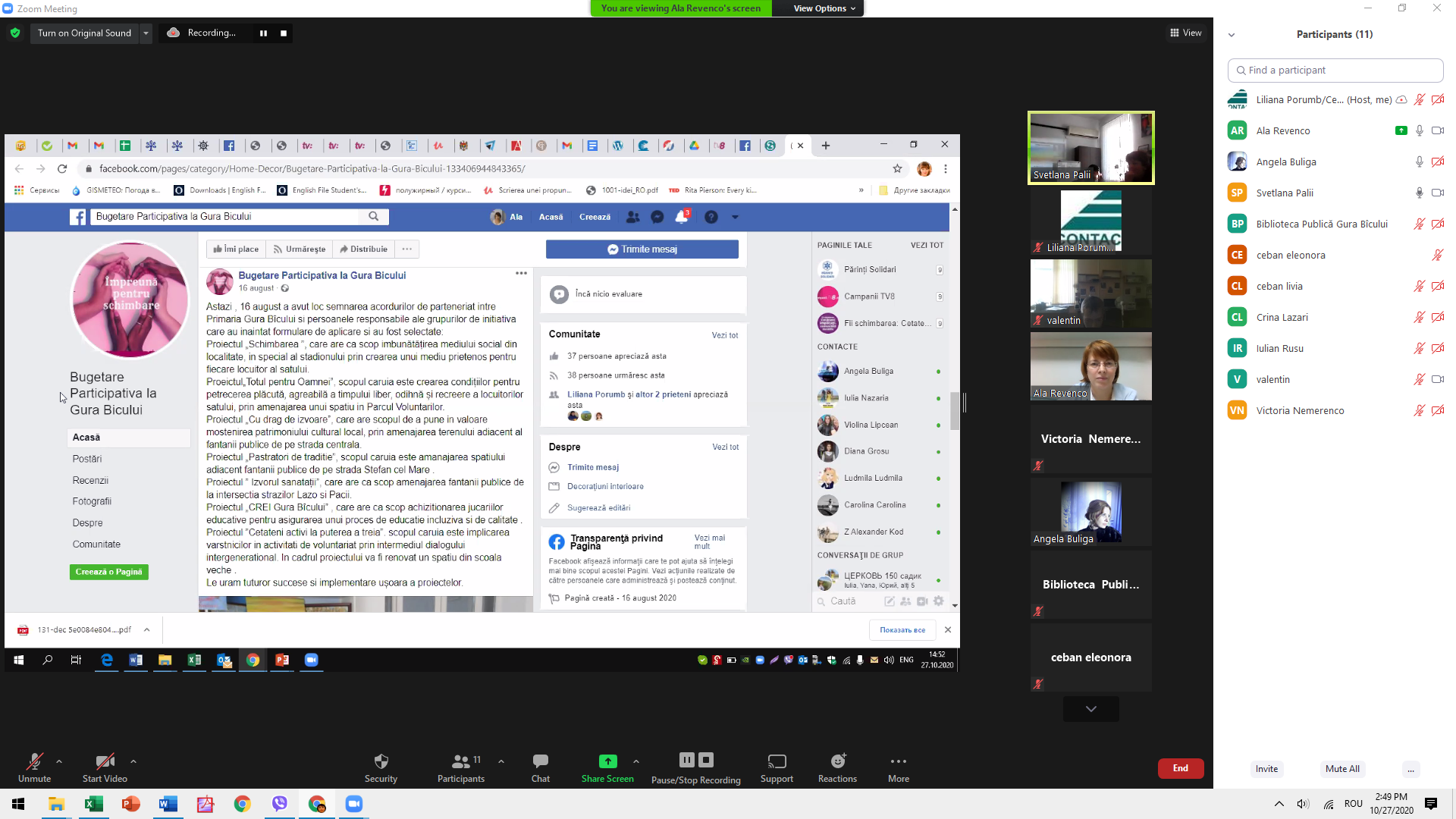The height and width of the screenshot is (819, 1456).
Task: Open the Participants panel button
Action: [460, 761]
